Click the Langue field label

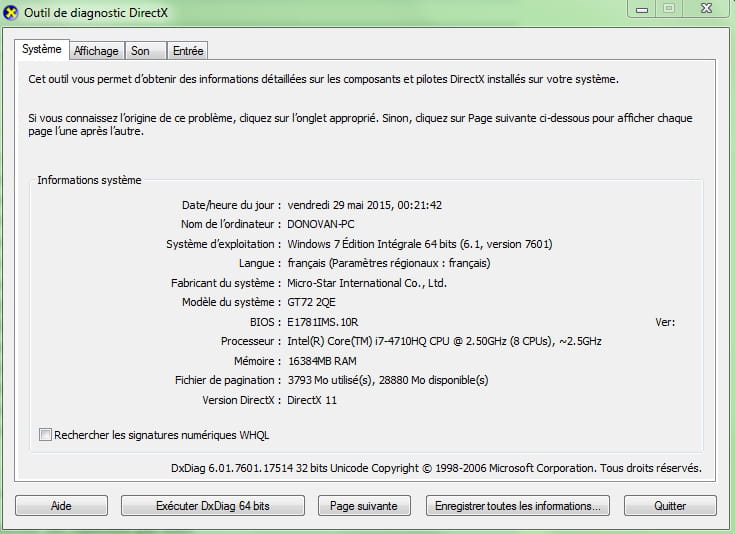[x=260, y=263]
